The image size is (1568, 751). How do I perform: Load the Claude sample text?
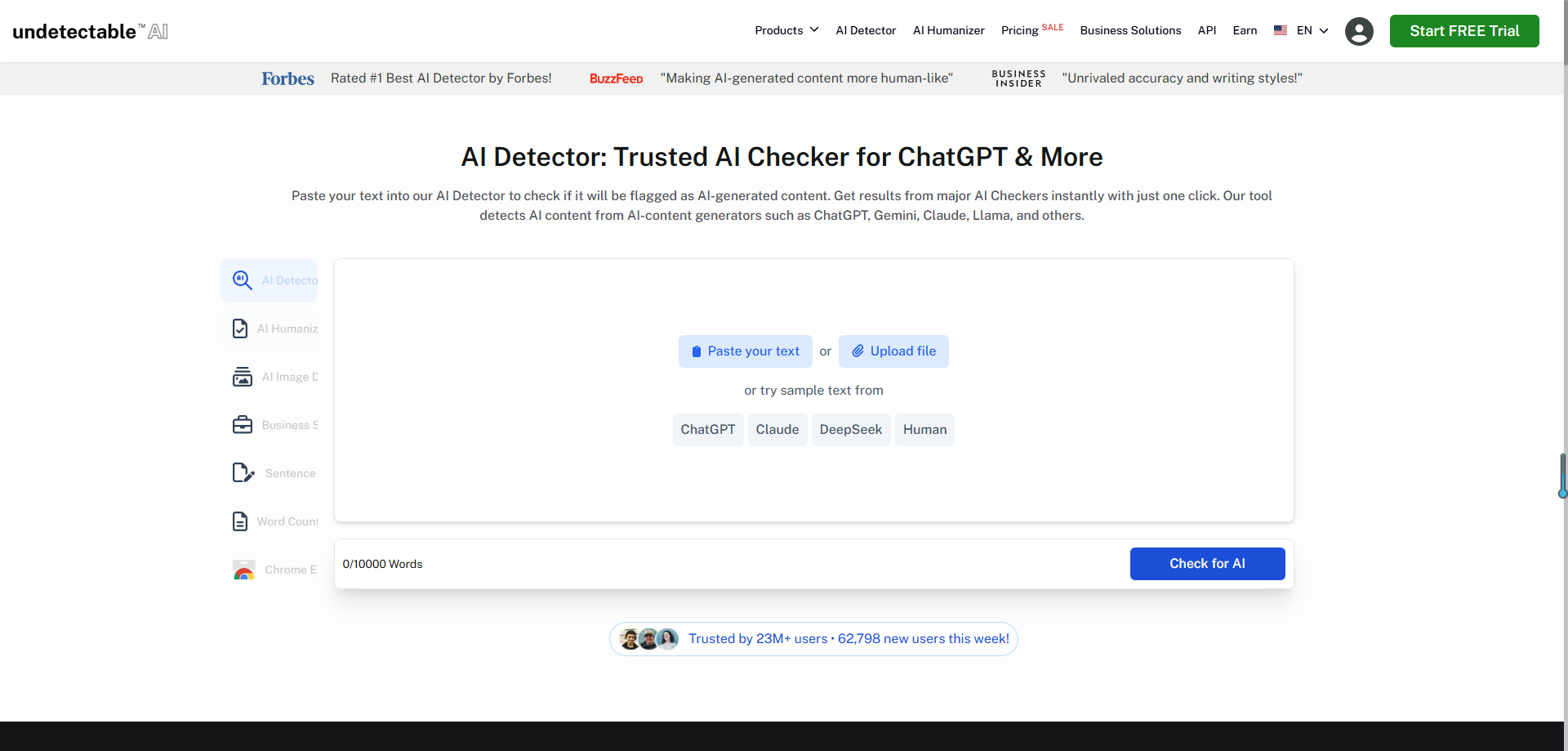click(x=777, y=430)
